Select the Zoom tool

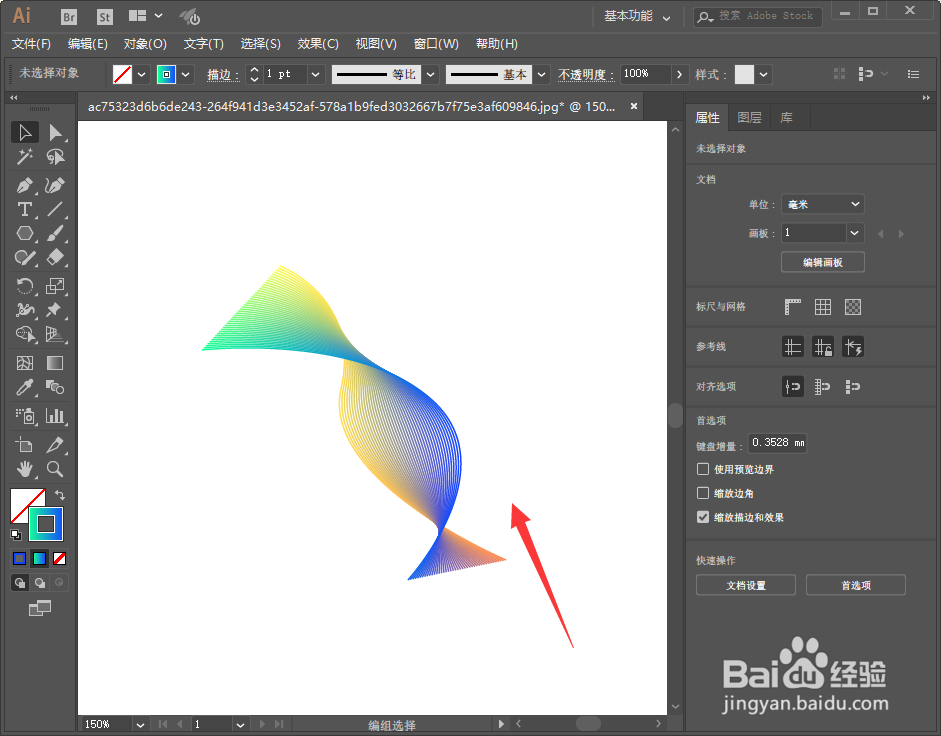[x=55, y=469]
